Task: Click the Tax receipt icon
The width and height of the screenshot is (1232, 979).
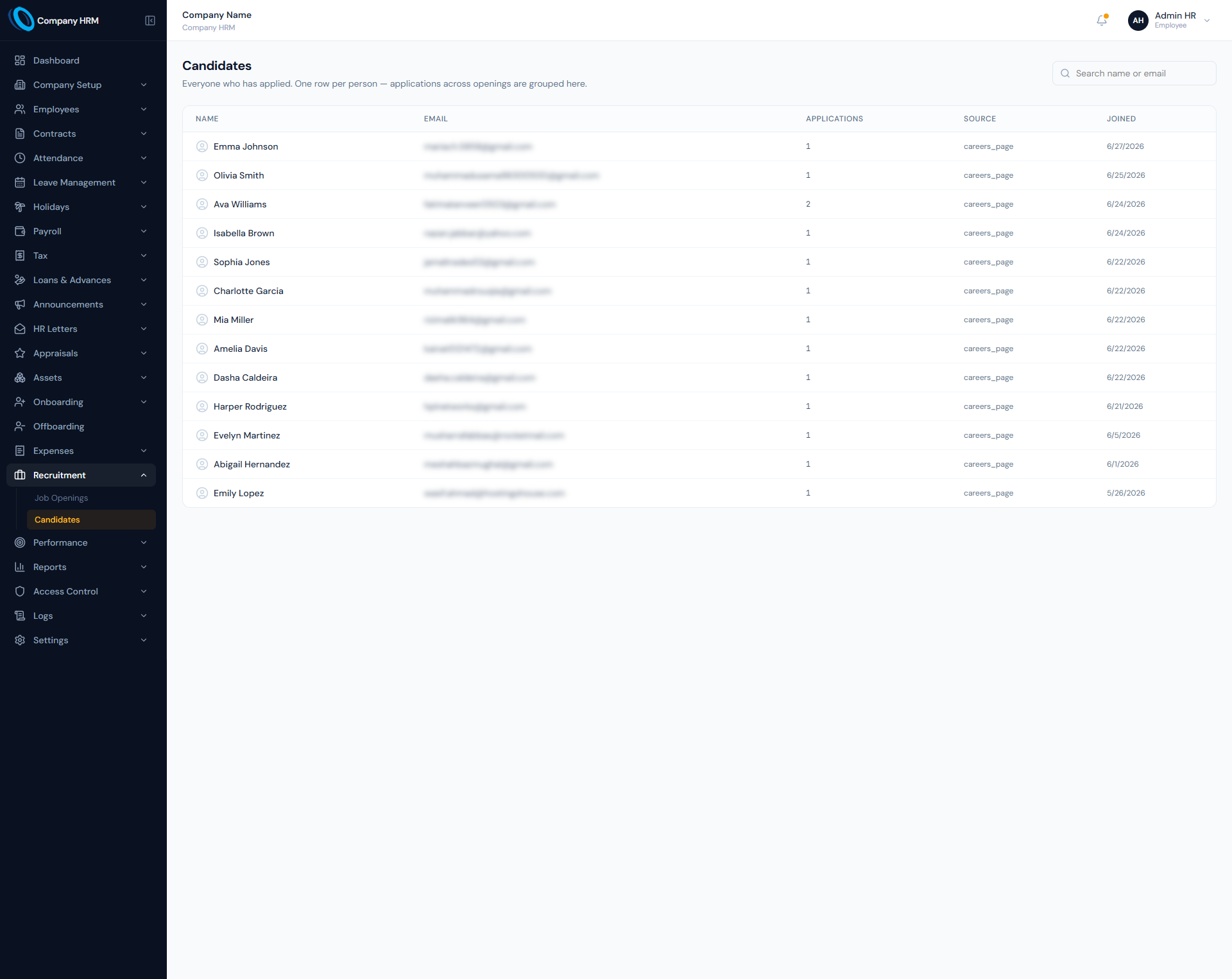Action: coord(20,256)
